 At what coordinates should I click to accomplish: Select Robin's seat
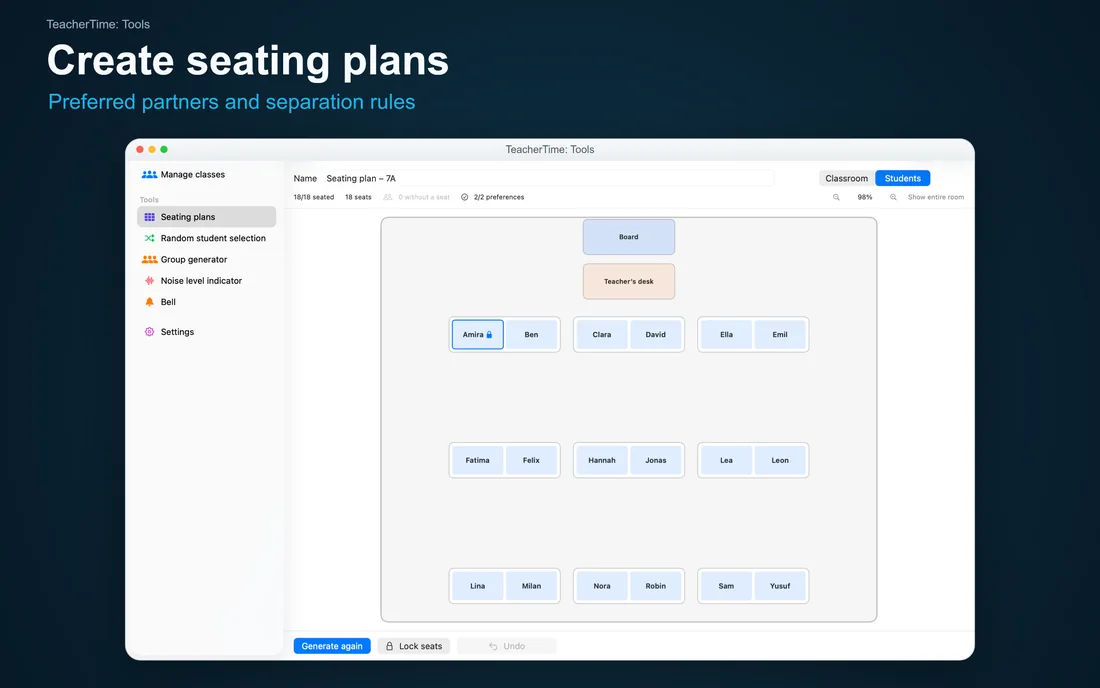point(656,586)
